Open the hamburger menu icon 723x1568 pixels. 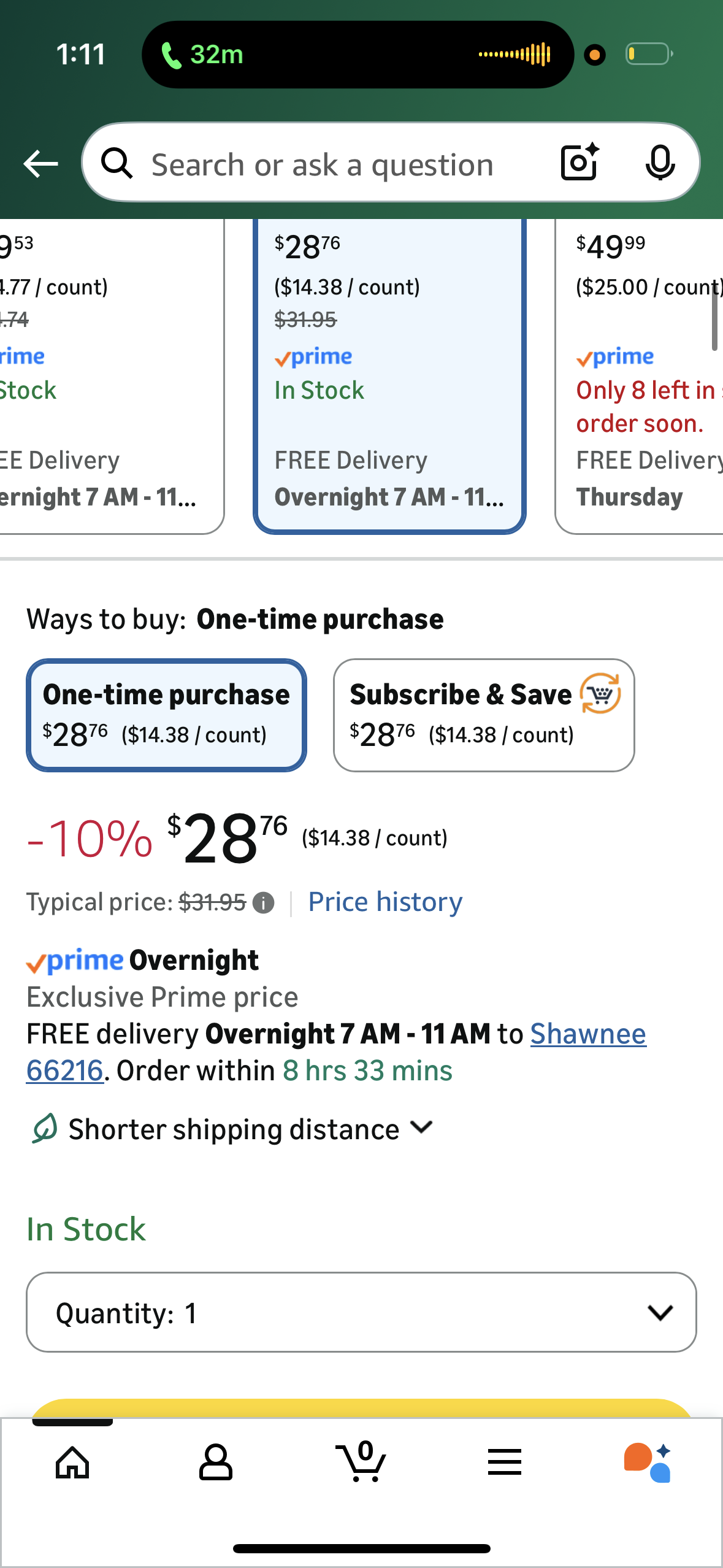(x=505, y=1462)
